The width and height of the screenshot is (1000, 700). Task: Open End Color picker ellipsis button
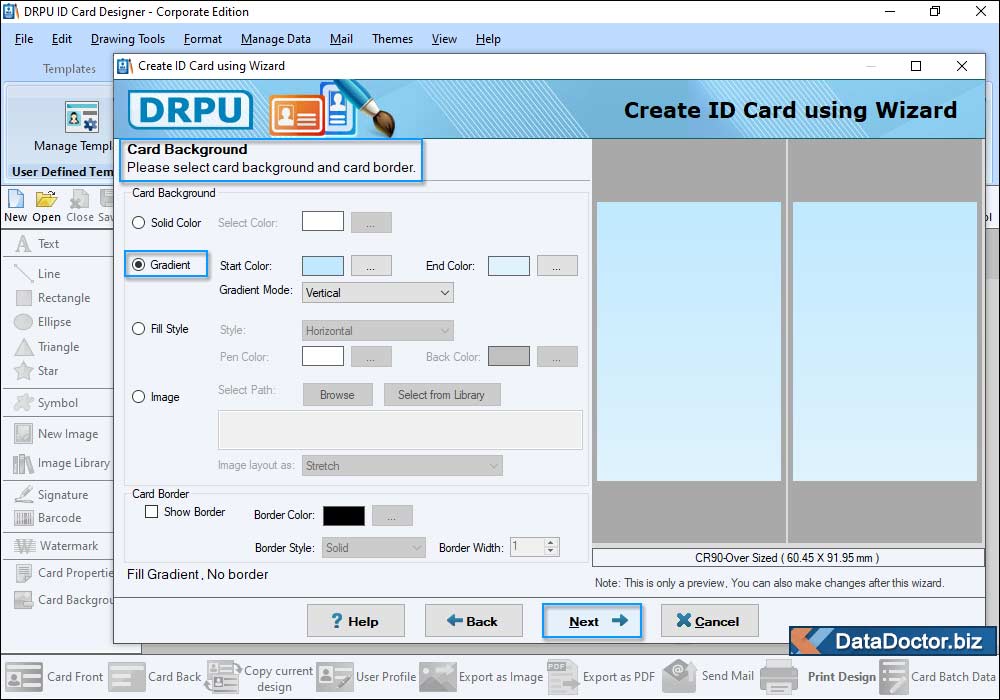(557, 265)
